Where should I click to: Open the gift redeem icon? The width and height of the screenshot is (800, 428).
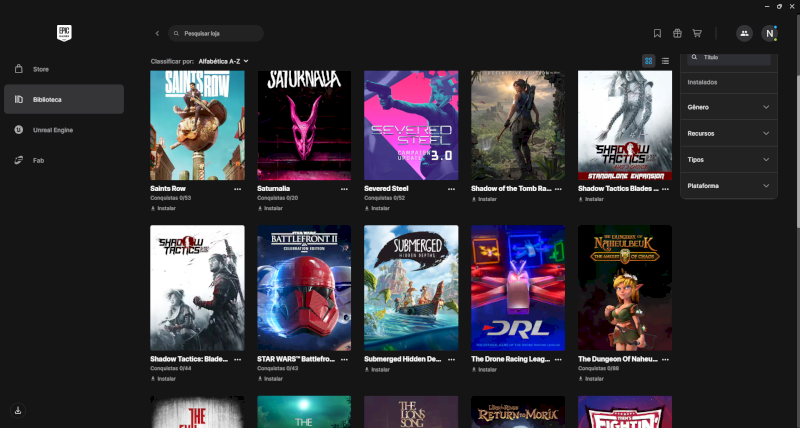(677, 33)
